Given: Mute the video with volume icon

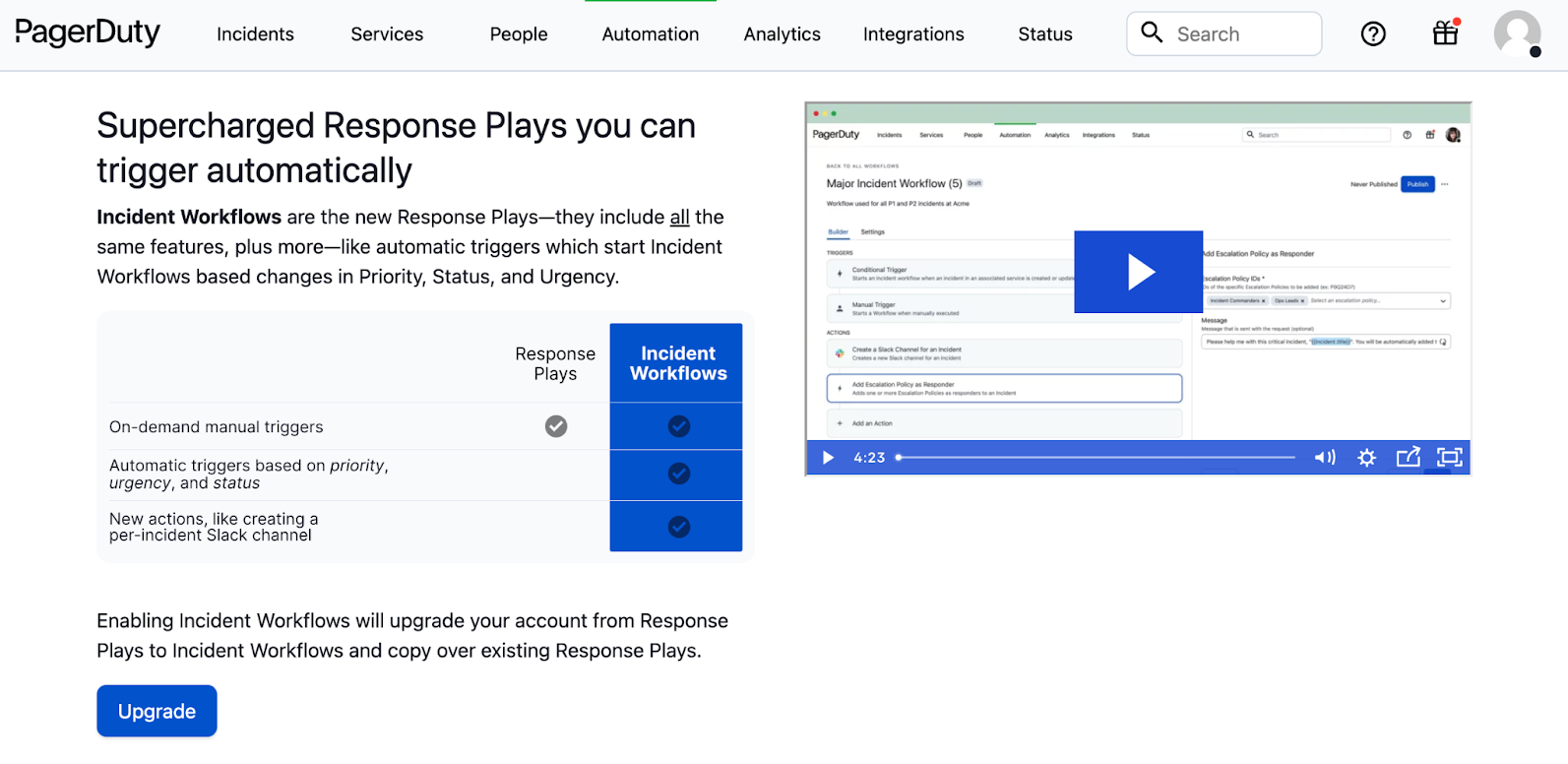Looking at the screenshot, I should (1325, 457).
